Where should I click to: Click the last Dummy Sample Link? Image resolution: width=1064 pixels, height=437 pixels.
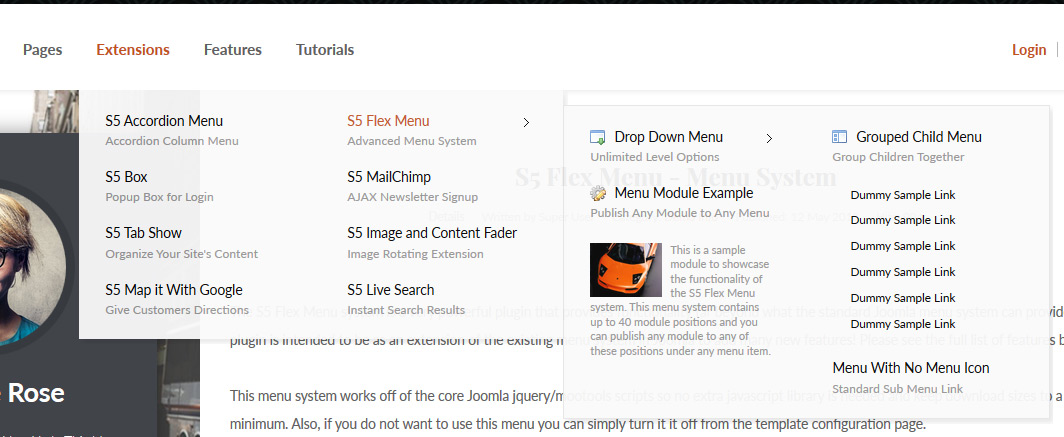pos(902,324)
